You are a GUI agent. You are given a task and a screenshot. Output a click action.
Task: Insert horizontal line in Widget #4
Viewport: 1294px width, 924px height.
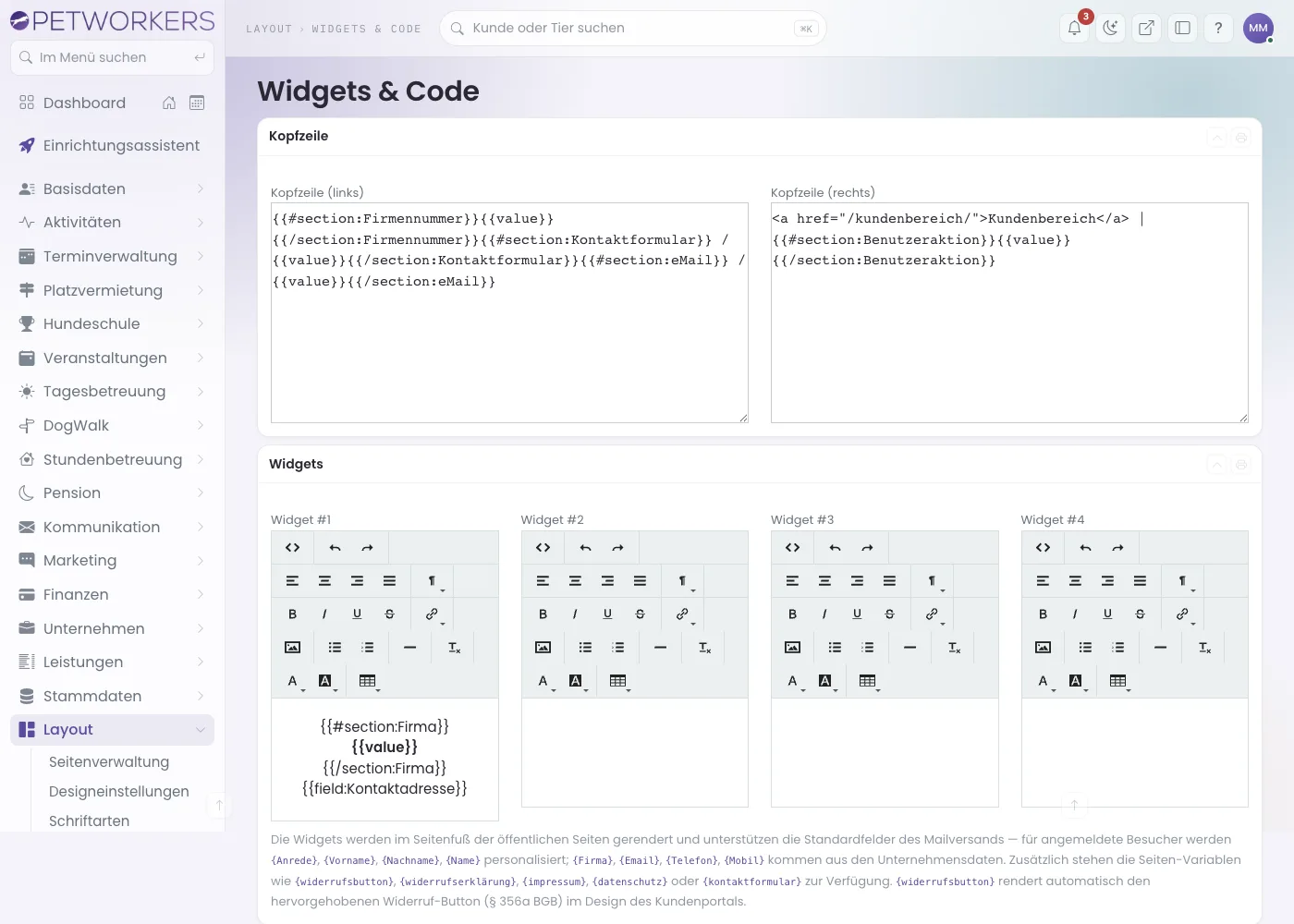1160,648
